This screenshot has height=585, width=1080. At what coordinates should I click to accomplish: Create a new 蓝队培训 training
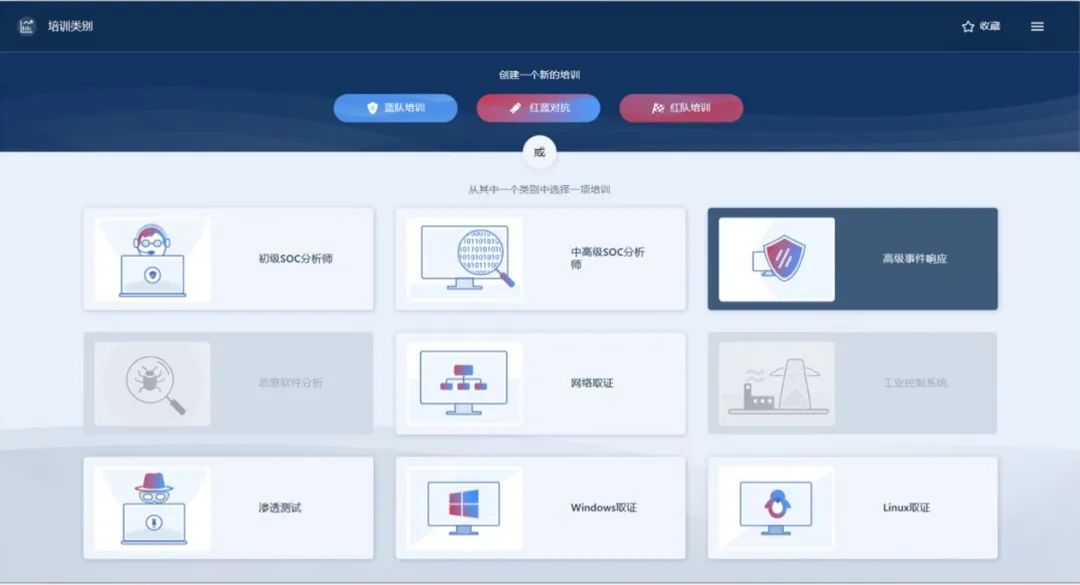(395, 108)
